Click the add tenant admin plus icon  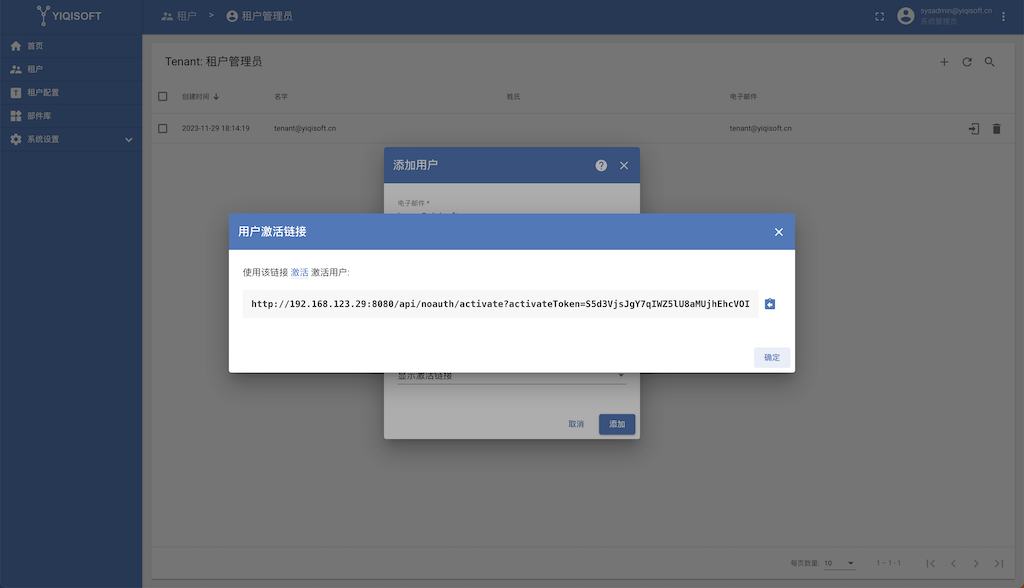coord(944,62)
